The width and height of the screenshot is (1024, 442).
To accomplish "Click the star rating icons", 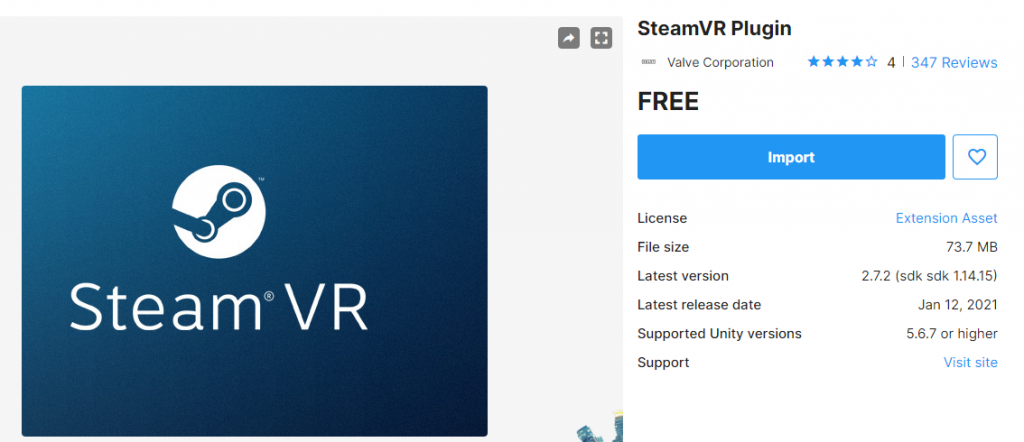I will coord(842,62).
